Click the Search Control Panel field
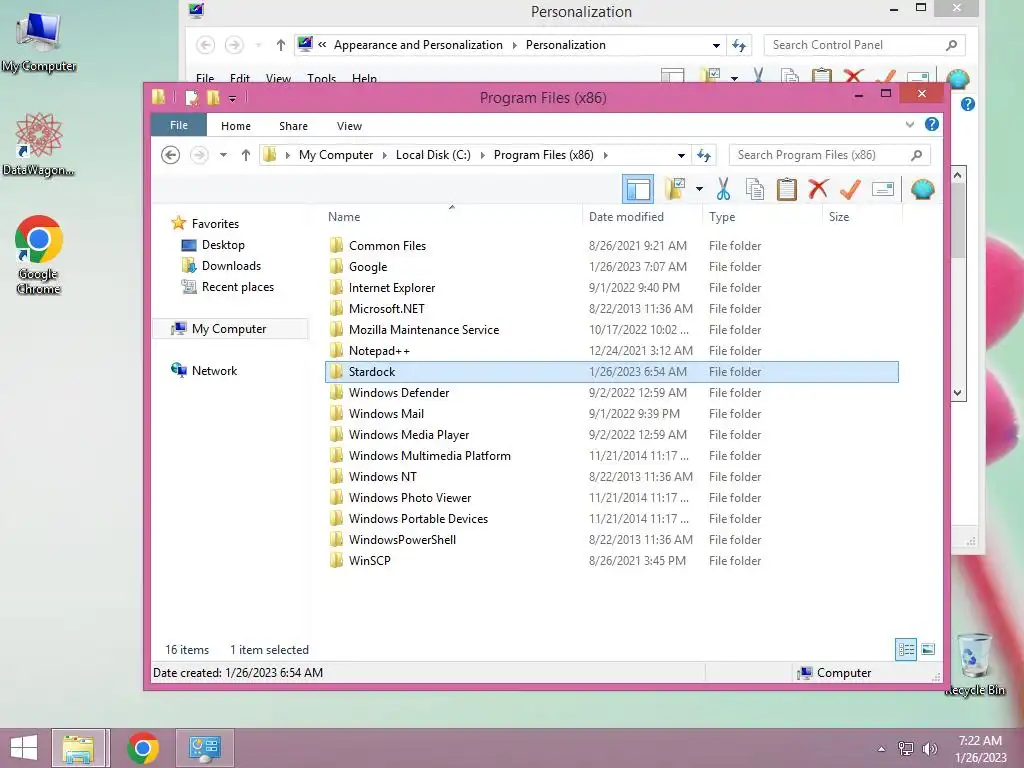This screenshot has width=1024, height=768. point(863,45)
